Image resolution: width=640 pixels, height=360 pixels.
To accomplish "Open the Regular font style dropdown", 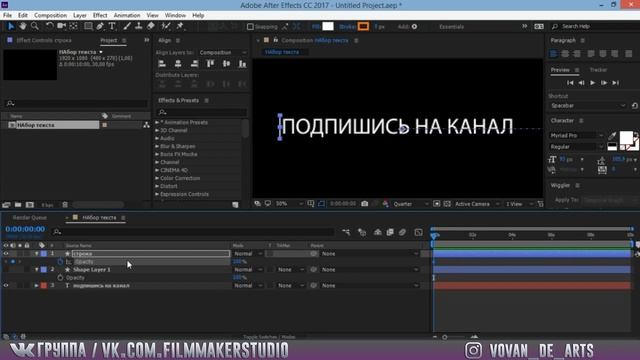I will 577,147.
